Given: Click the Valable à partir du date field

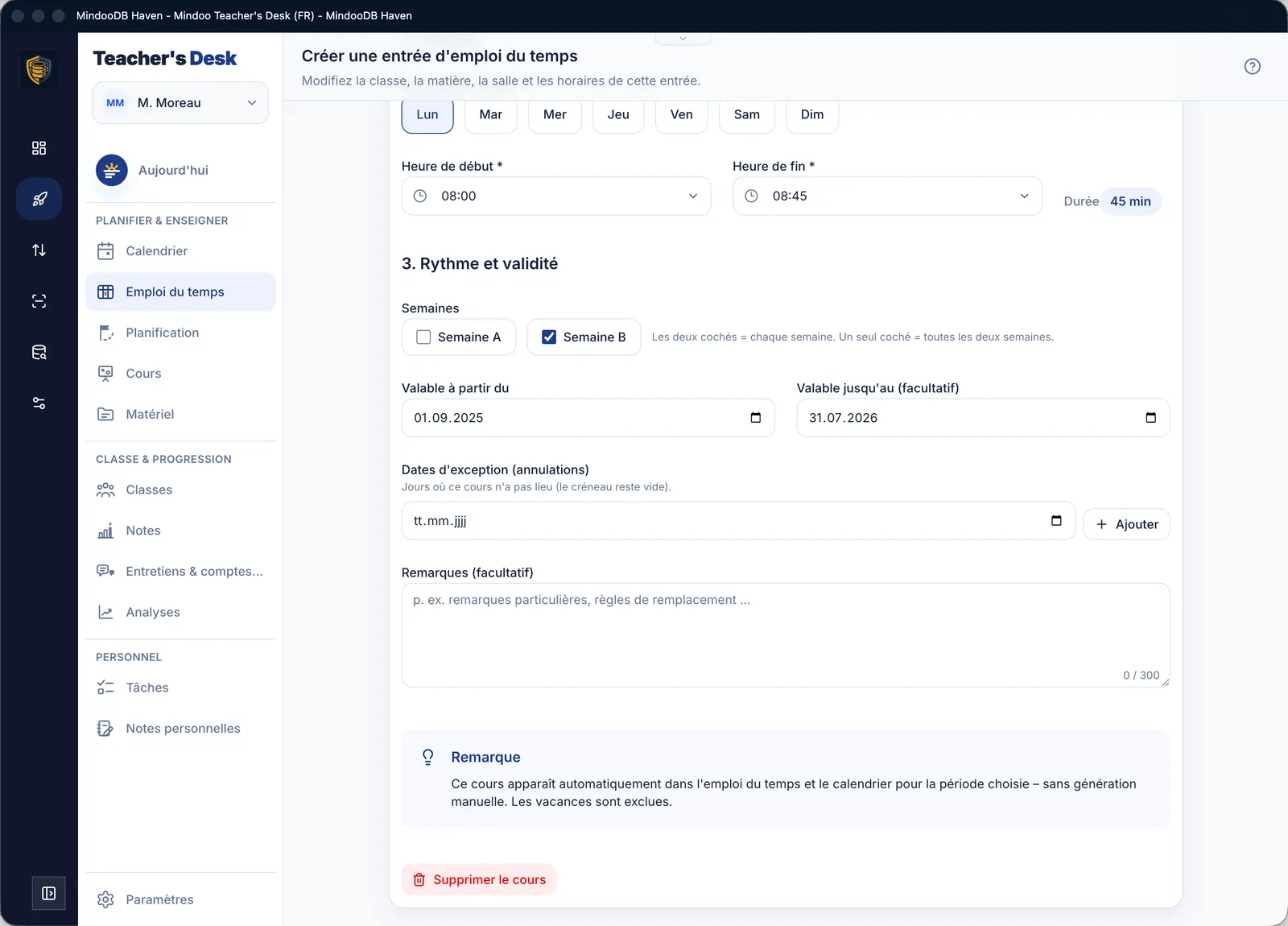Looking at the screenshot, I should [x=588, y=418].
